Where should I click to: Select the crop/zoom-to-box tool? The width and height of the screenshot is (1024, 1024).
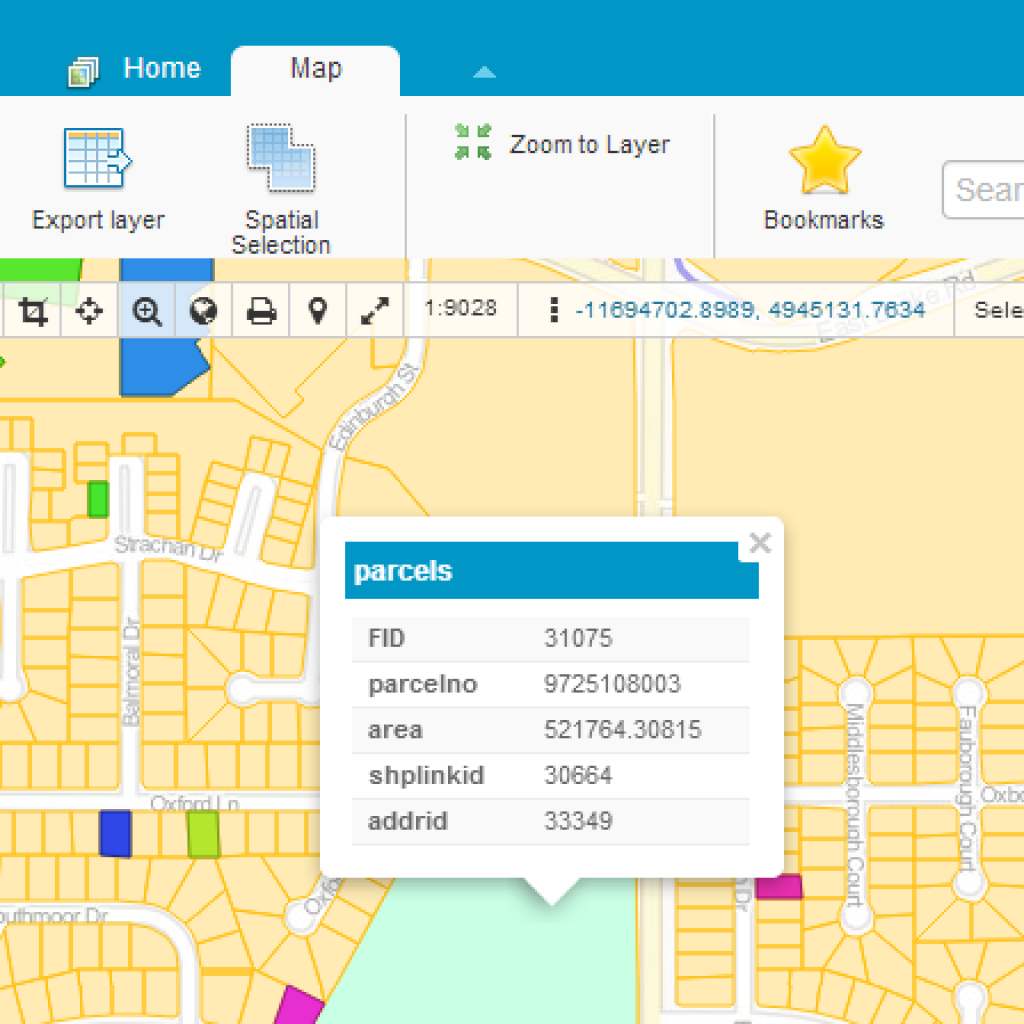click(x=33, y=311)
